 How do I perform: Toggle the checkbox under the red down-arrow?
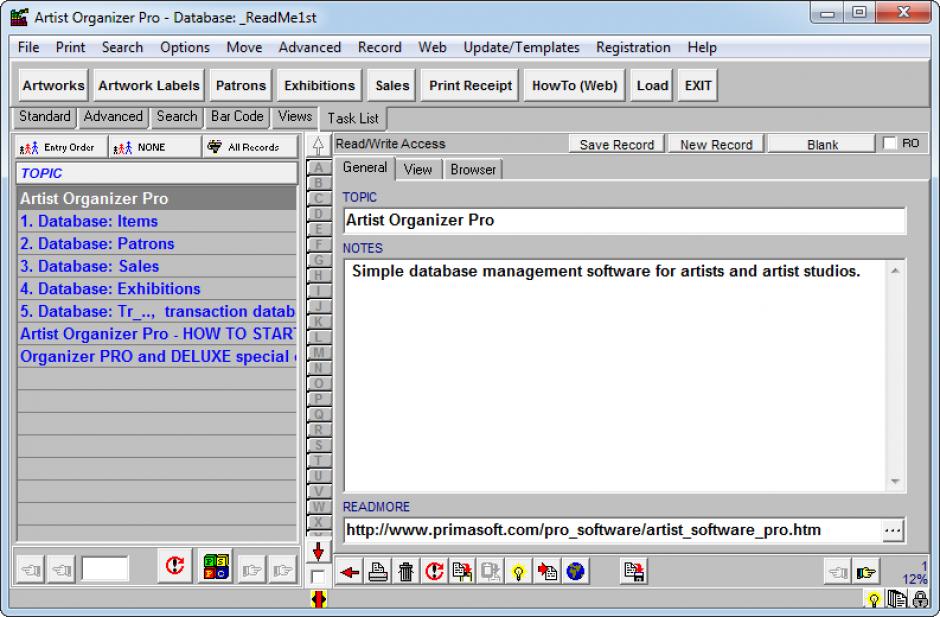tap(318, 577)
